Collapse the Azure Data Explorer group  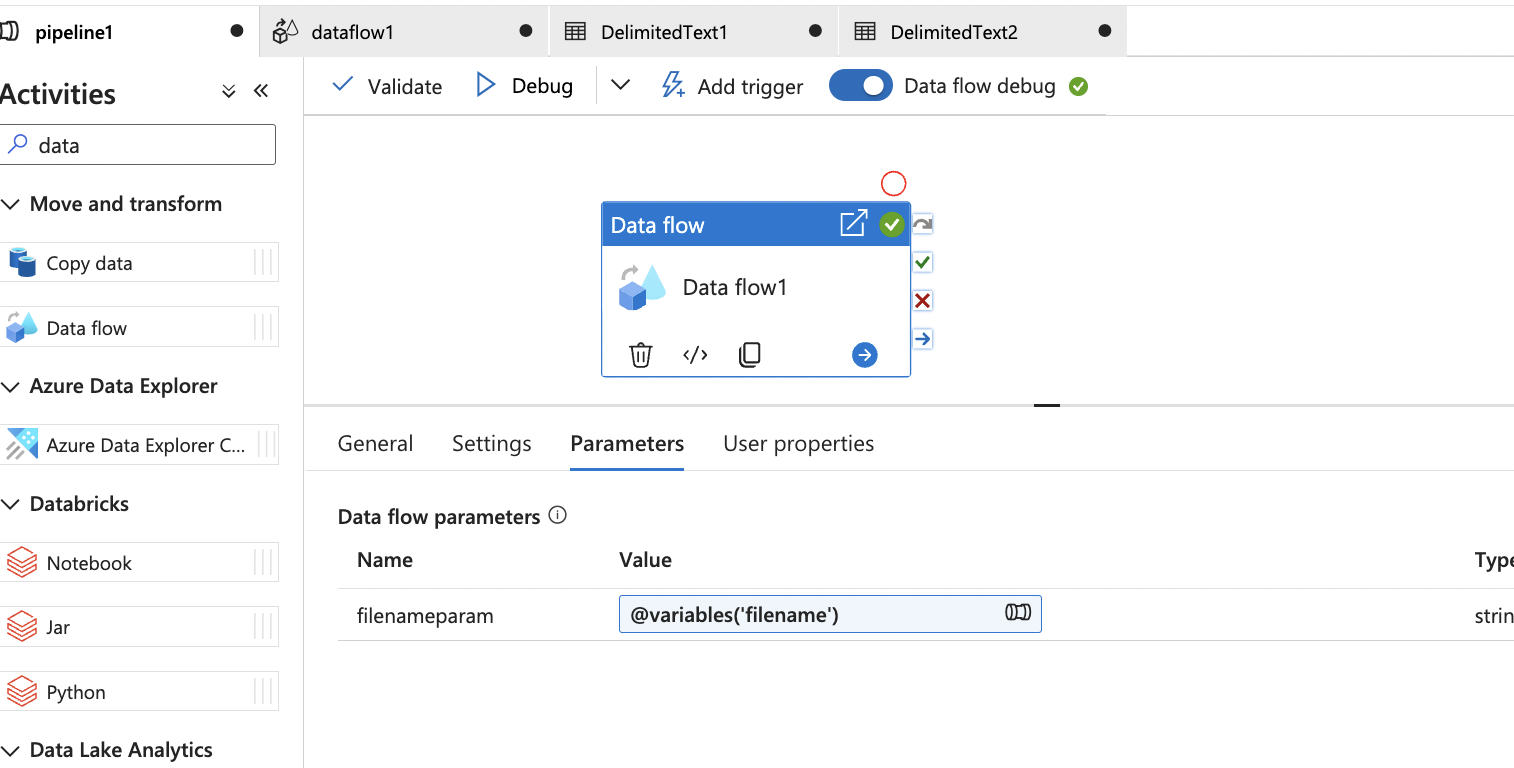pos(10,386)
